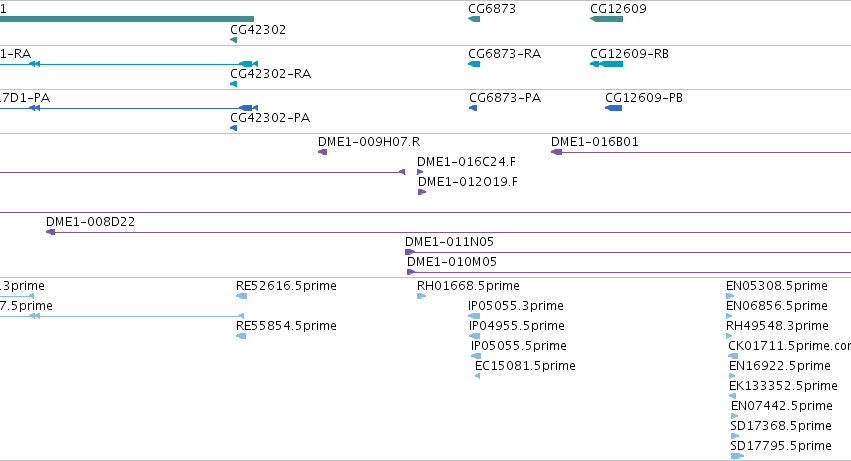Select the IP05055.3prime EST glyph
Viewport: 851px width, 461px height.
click(474, 316)
